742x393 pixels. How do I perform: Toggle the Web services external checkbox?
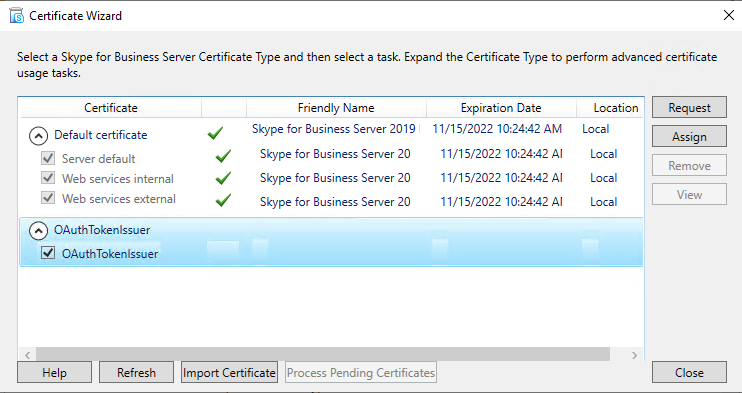(x=48, y=197)
